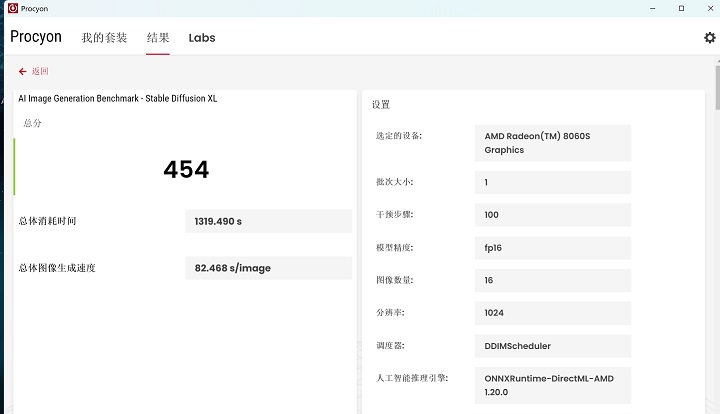Click the 总体消耗时间 label
The image size is (720, 414).
click(x=47, y=221)
